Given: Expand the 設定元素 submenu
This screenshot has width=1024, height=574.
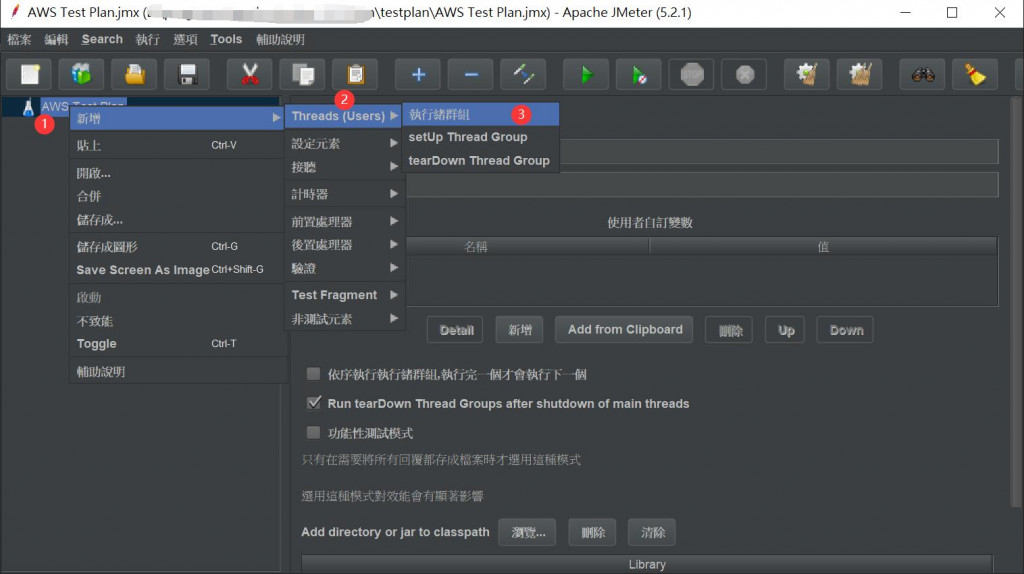Looking at the screenshot, I should (x=344, y=143).
